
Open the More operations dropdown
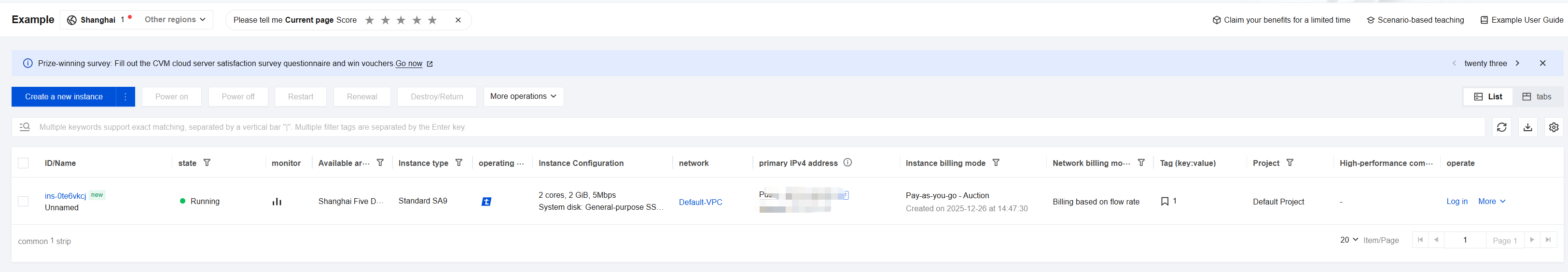pyautogui.click(x=523, y=96)
